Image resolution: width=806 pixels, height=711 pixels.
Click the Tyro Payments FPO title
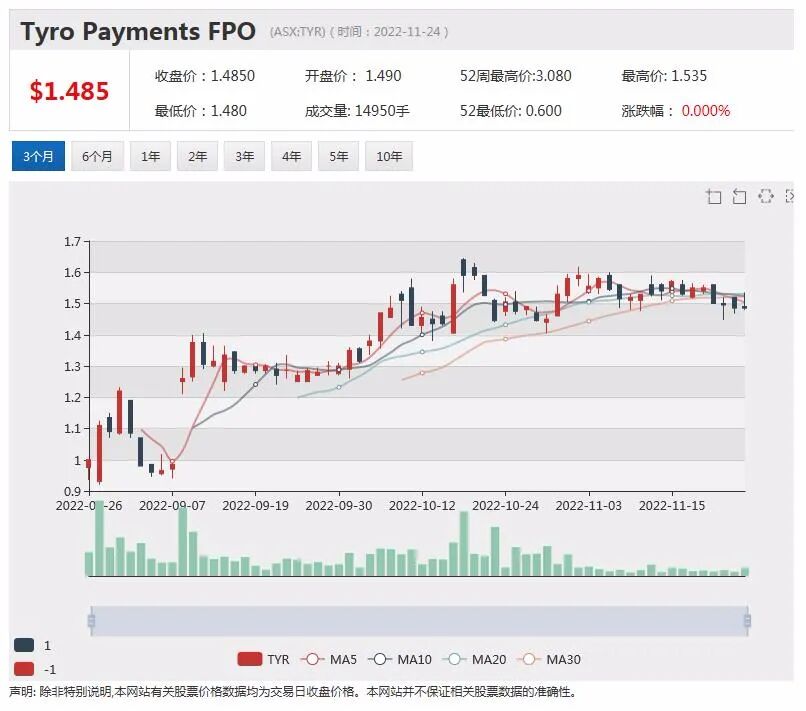[x=138, y=31]
